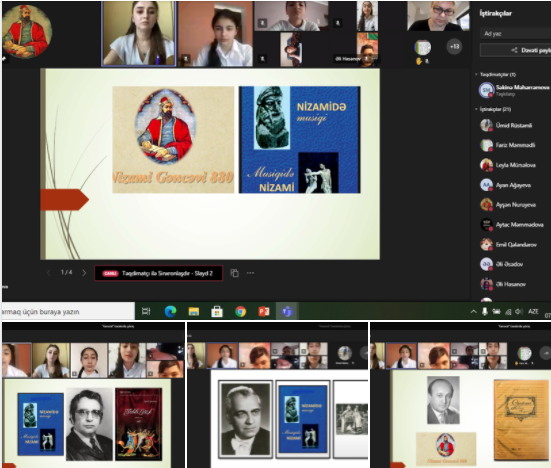Click the volume speaker icon in system tray

click(519, 312)
